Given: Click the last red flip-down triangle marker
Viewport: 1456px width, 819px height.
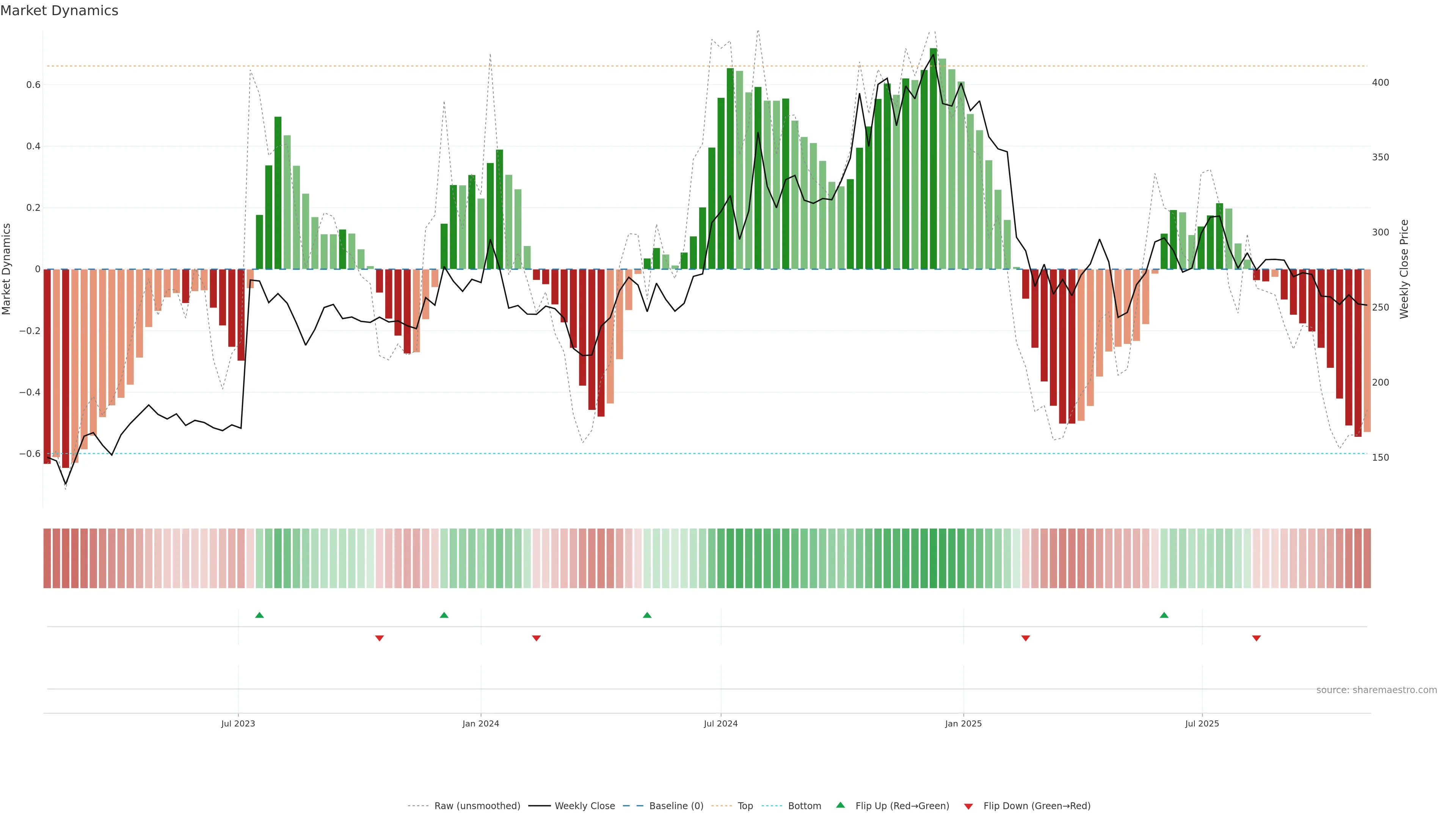Looking at the screenshot, I should [x=1257, y=638].
